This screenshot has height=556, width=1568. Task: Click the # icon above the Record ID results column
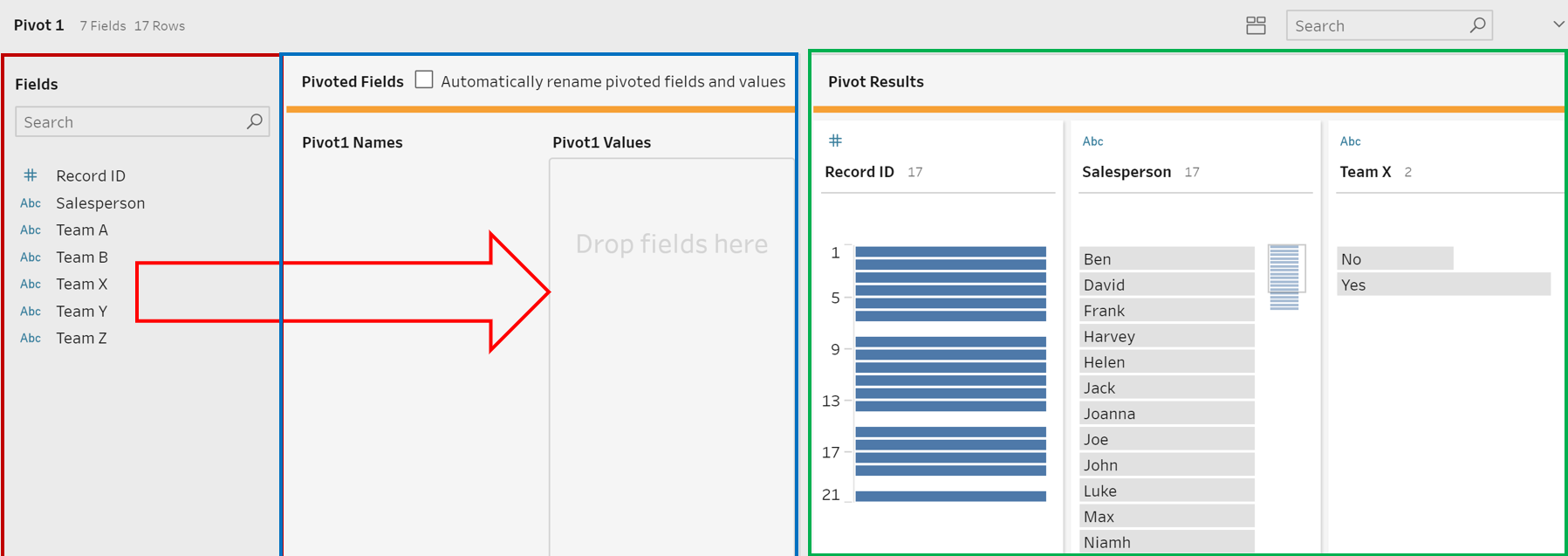[x=835, y=140]
